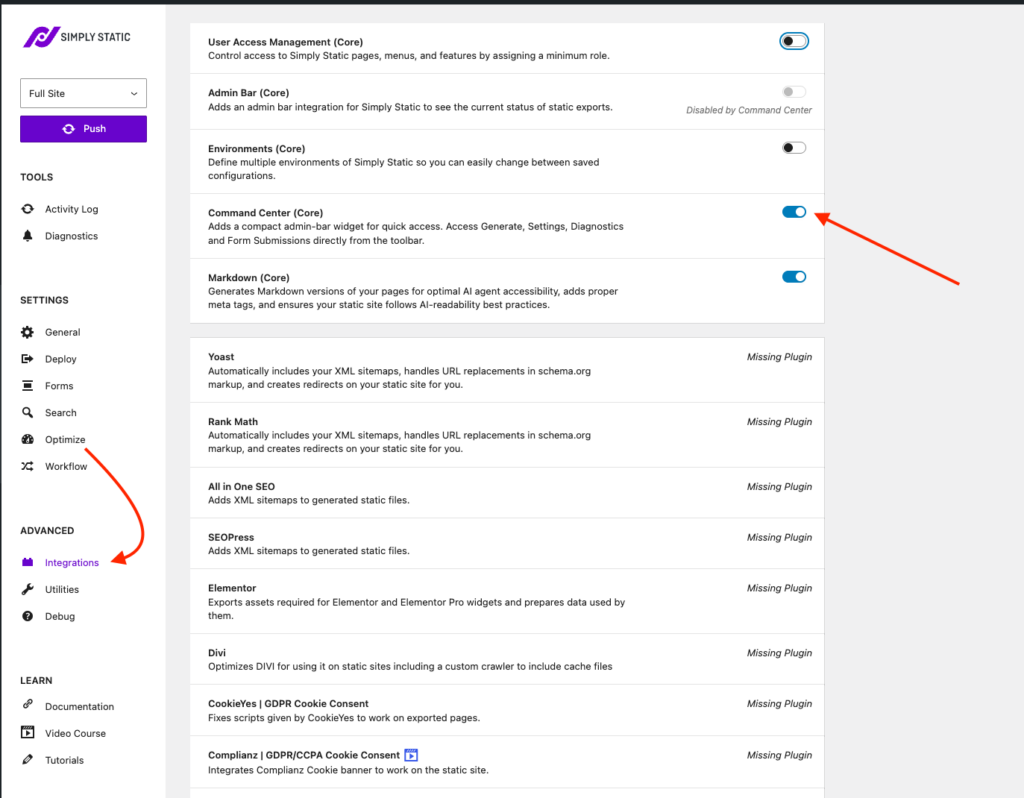Open the Debug page

click(x=57, y=616)
